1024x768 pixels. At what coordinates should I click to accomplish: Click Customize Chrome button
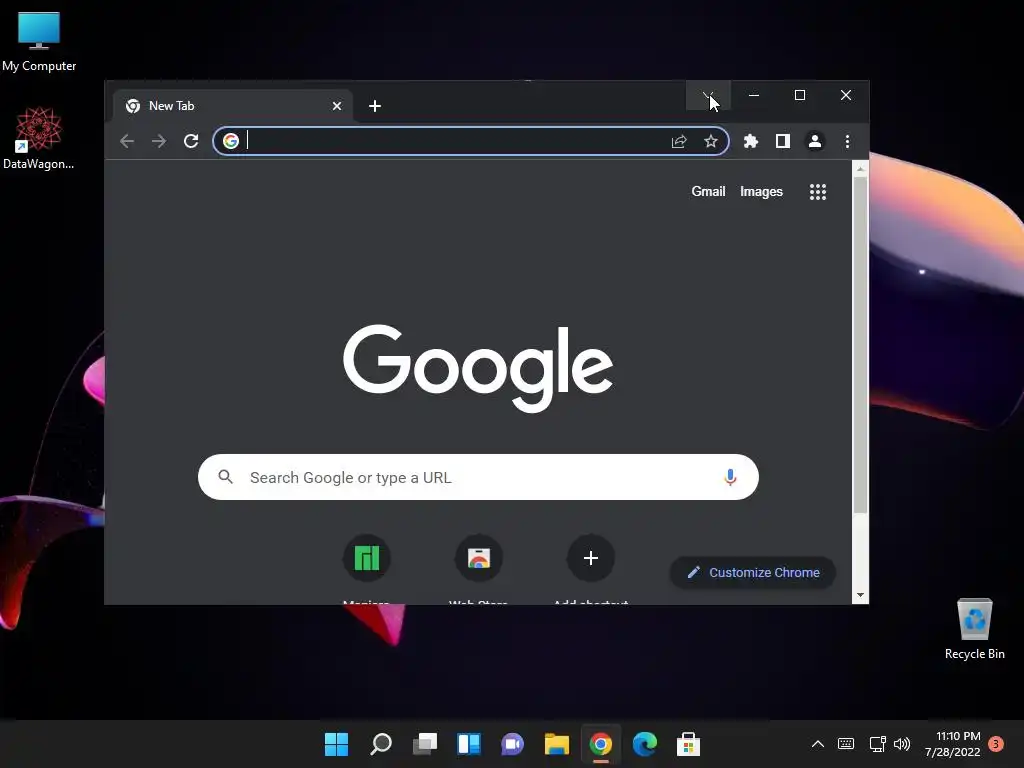click(x=753, y=573)
